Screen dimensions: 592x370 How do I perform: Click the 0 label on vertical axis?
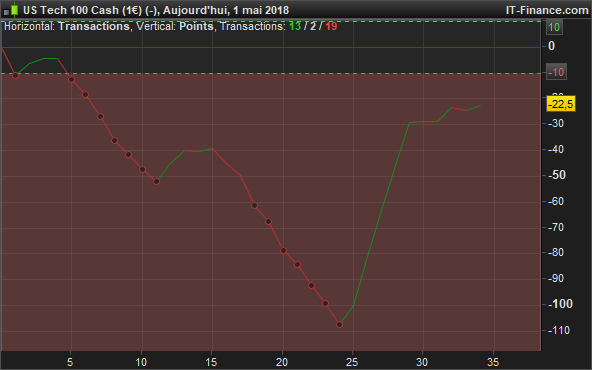pyautogui.click(x=551, y=46)
